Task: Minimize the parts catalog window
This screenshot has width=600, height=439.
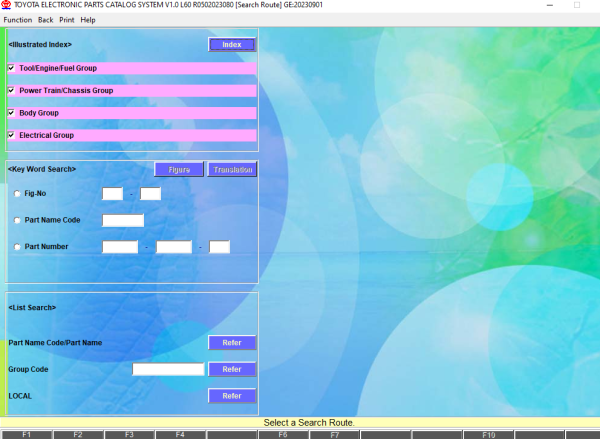Action: click(550, 5)
